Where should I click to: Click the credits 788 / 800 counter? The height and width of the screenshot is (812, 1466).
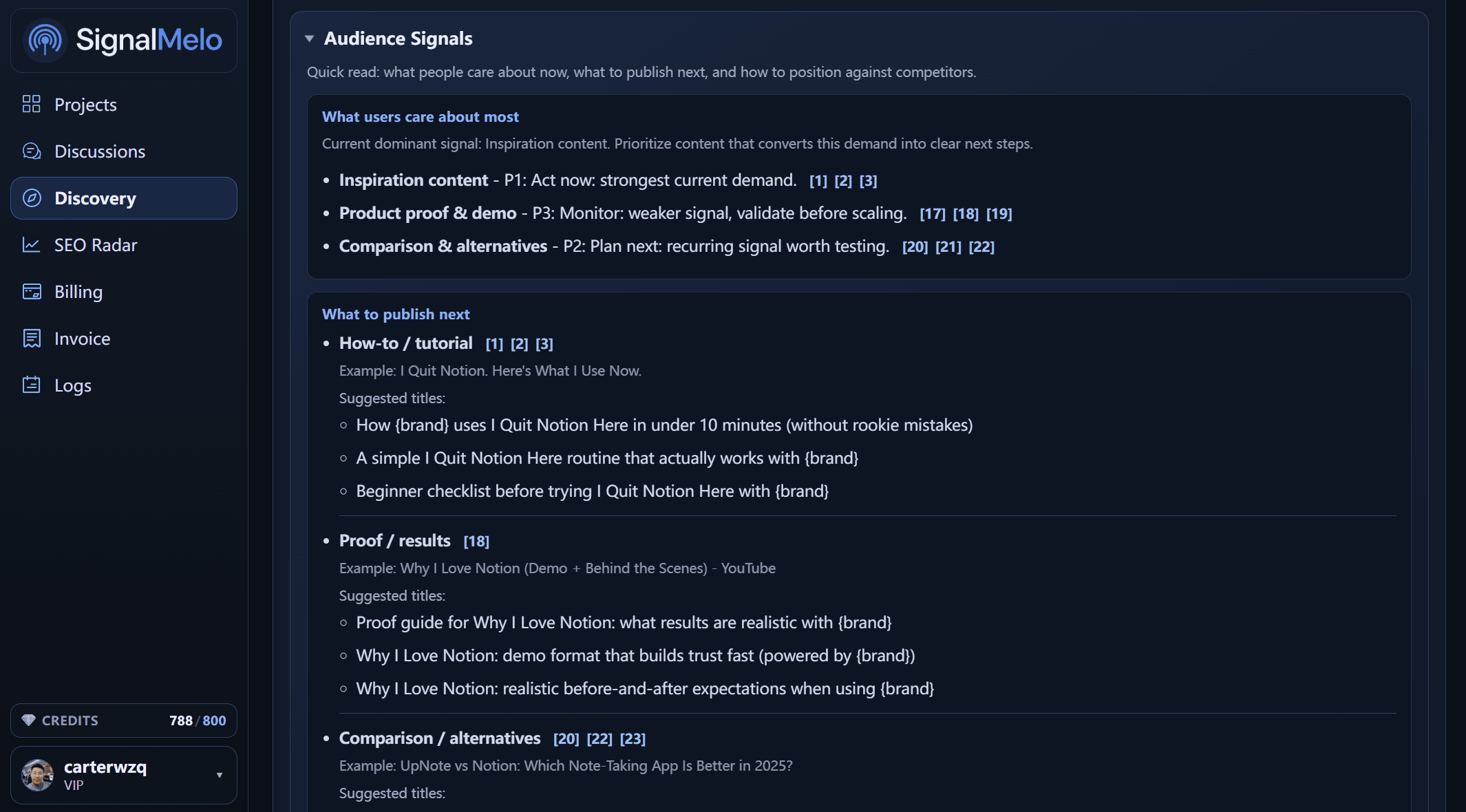pos(198,720)
